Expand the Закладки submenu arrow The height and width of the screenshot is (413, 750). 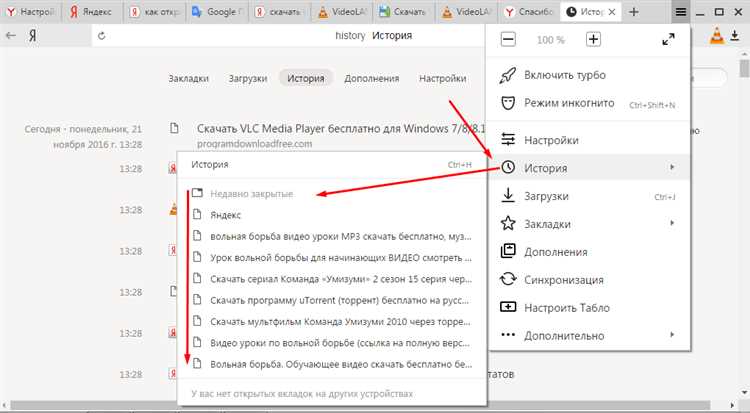click(671, 223)
